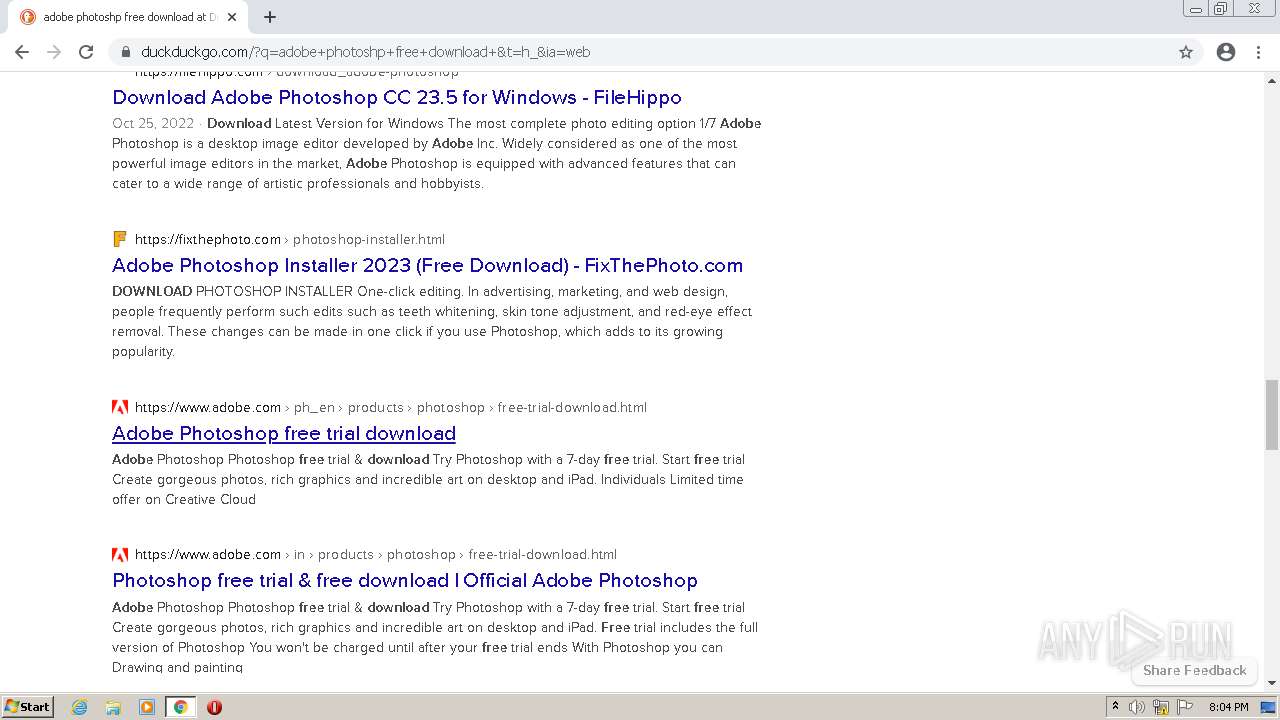Open Photoshop free trial Official Adobe Photoshop result
The image size is (1280, 720).
(x=405, y=580)
